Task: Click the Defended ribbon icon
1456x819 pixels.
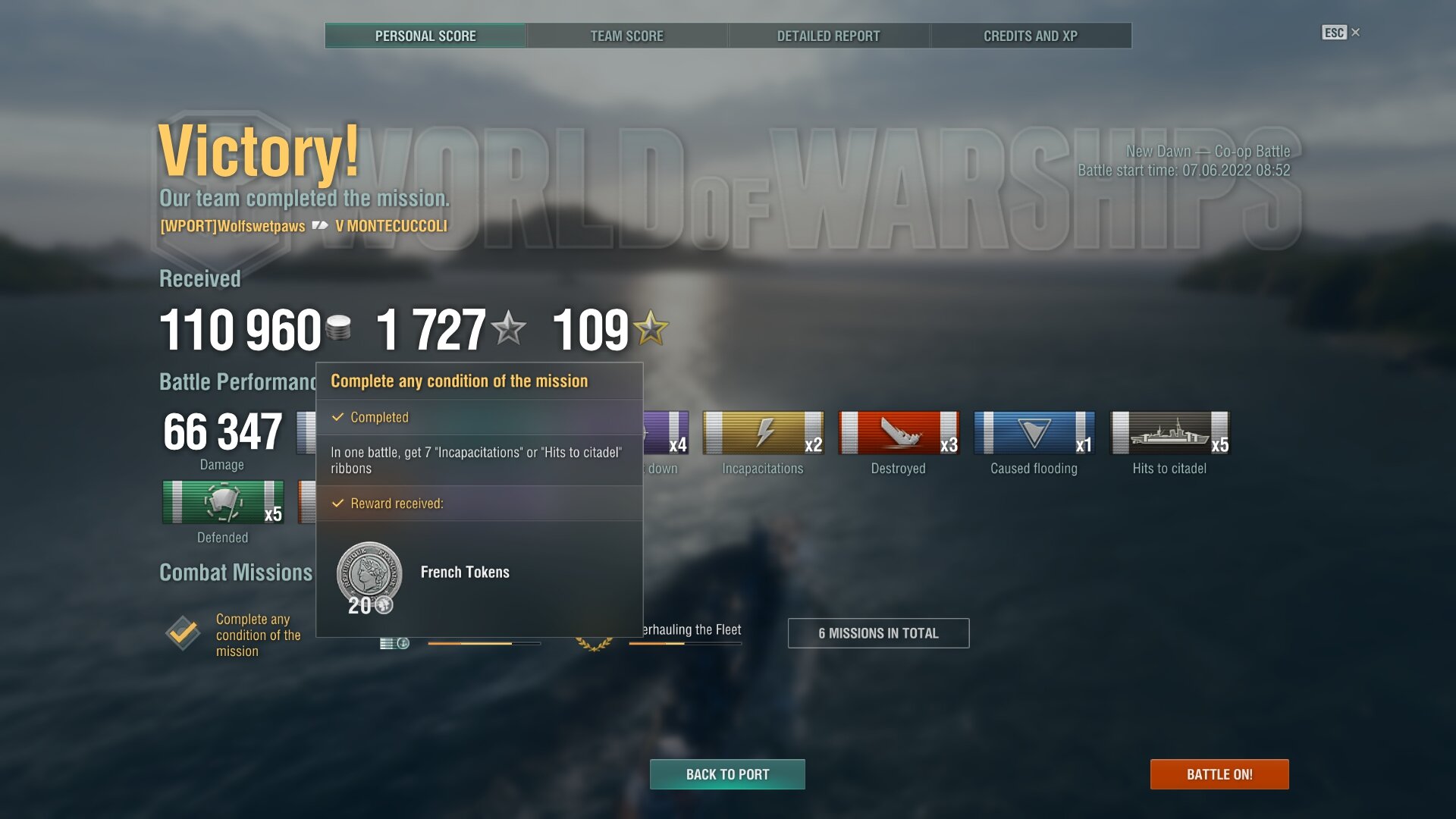Action: (x=223, y=502)
